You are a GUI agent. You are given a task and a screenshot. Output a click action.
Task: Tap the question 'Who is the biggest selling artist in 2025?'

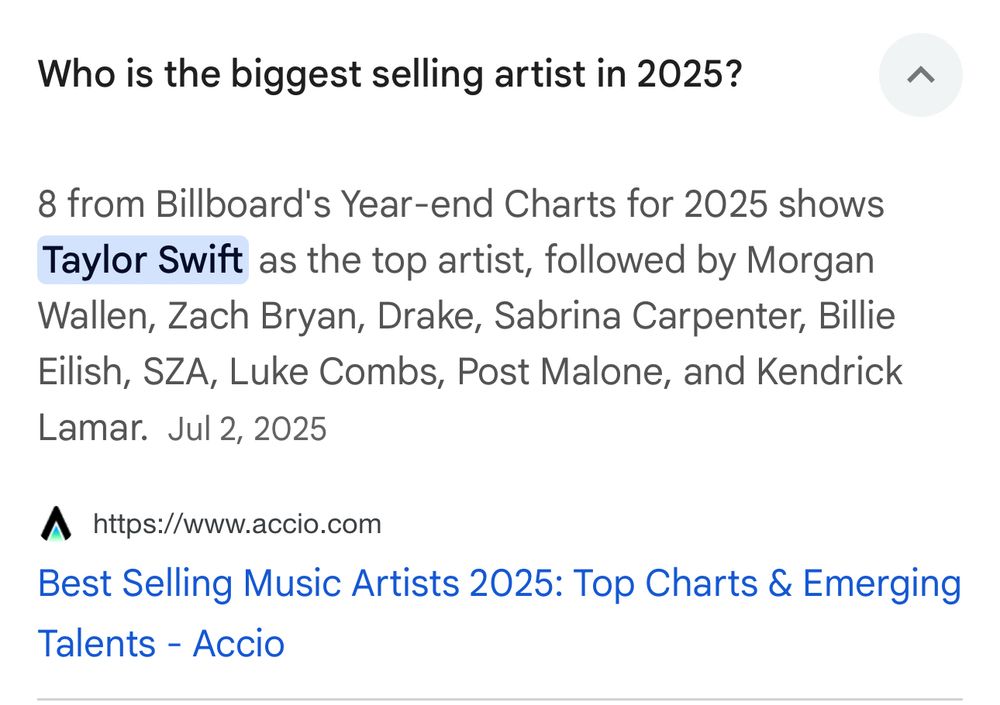[390, 74]
